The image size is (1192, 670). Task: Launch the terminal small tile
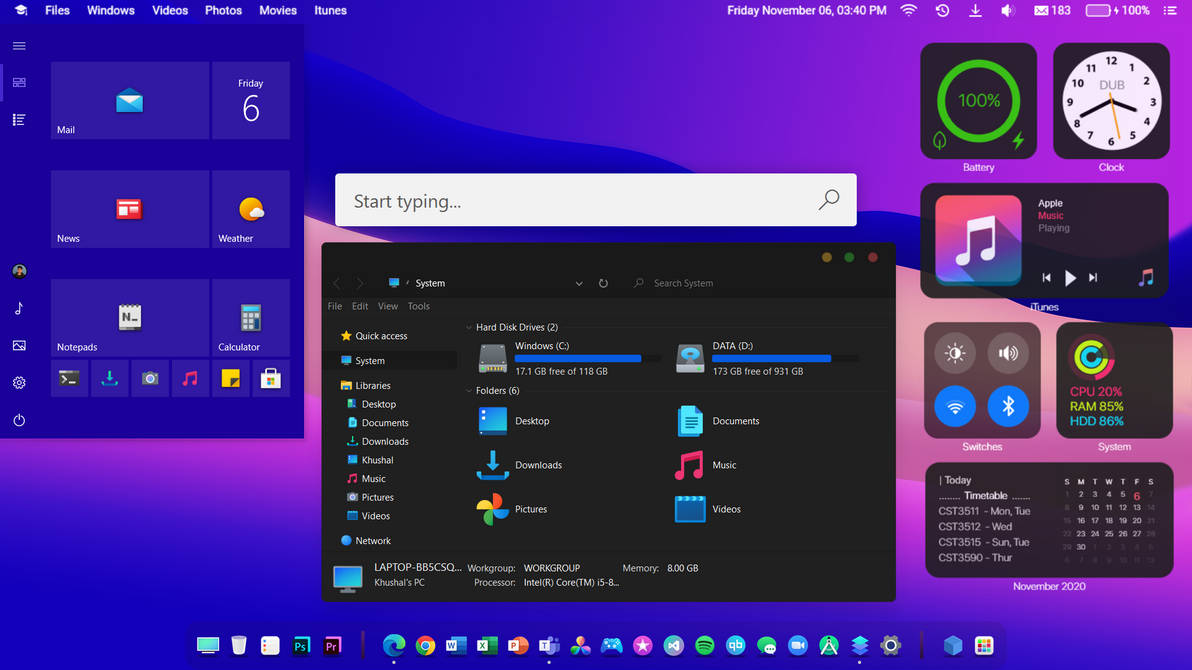pos(69,378)
